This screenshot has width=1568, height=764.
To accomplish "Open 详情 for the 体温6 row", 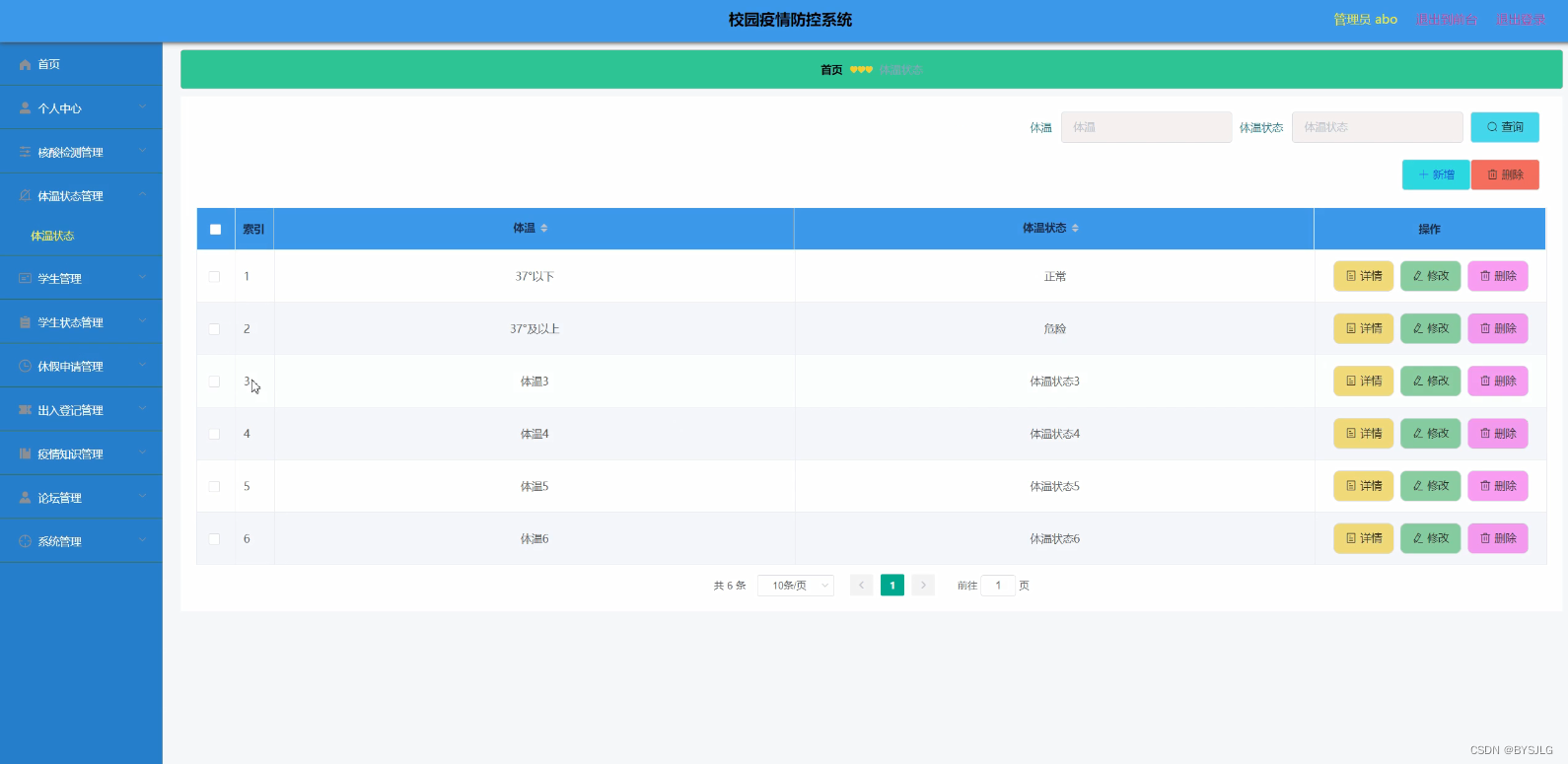I will pyautogui.click(x=1364, y=538).
